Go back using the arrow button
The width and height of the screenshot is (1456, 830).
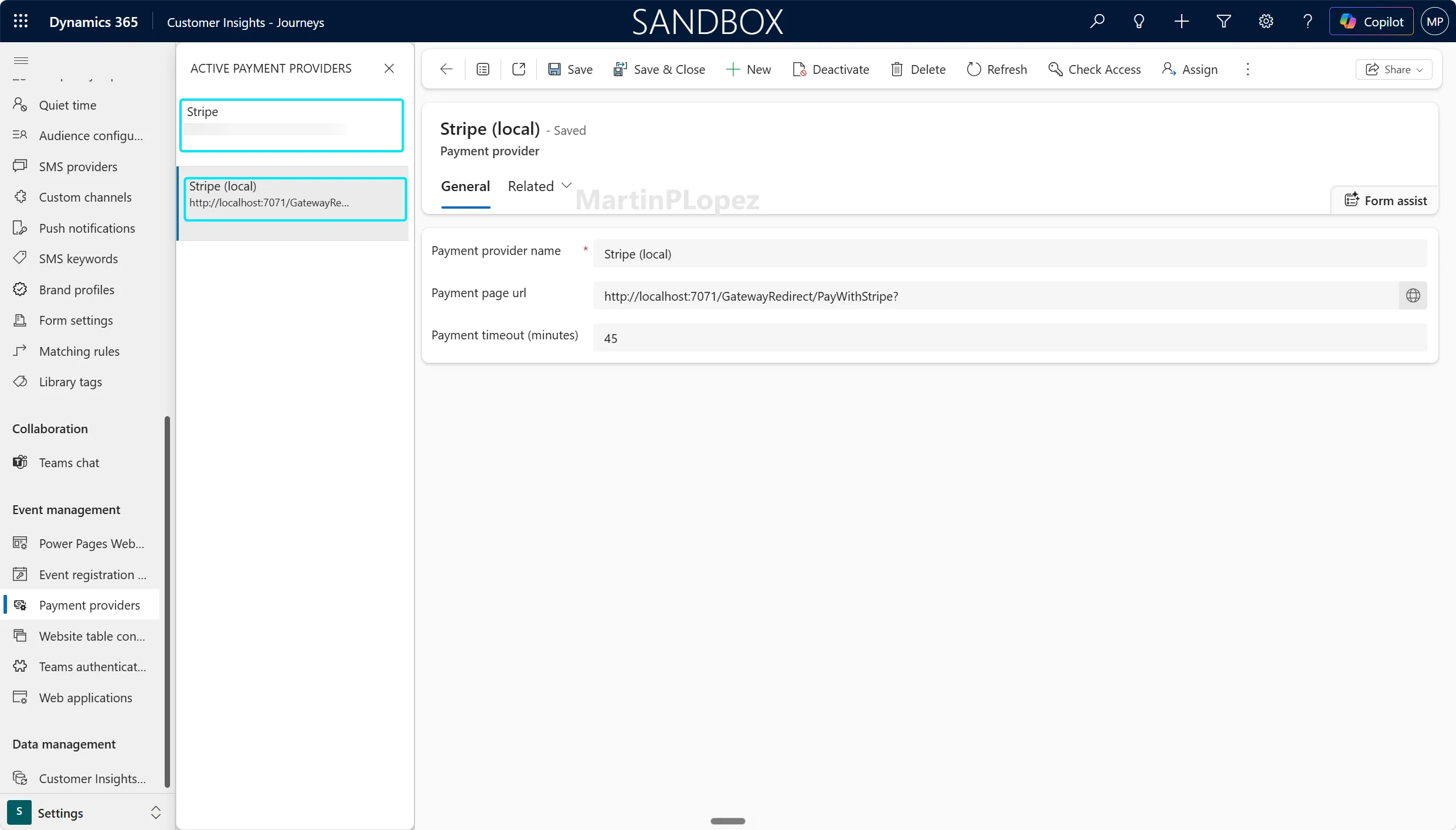[446, 69]
